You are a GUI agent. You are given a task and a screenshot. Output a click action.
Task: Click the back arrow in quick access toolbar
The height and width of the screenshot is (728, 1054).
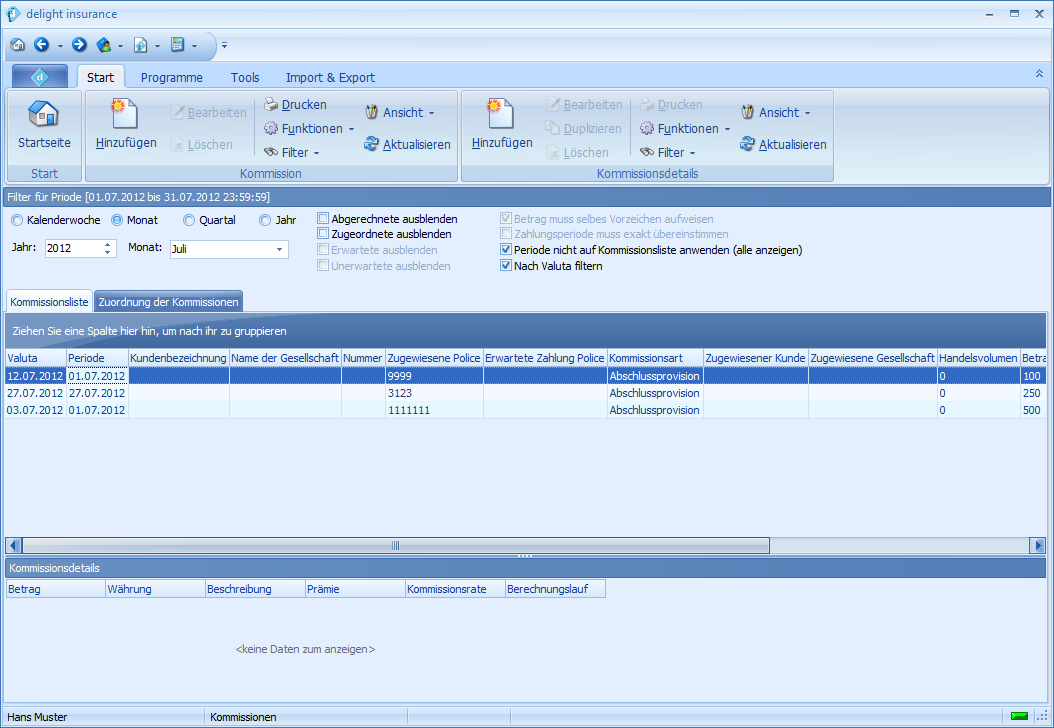pyautogui.click(x=42, y=45)
